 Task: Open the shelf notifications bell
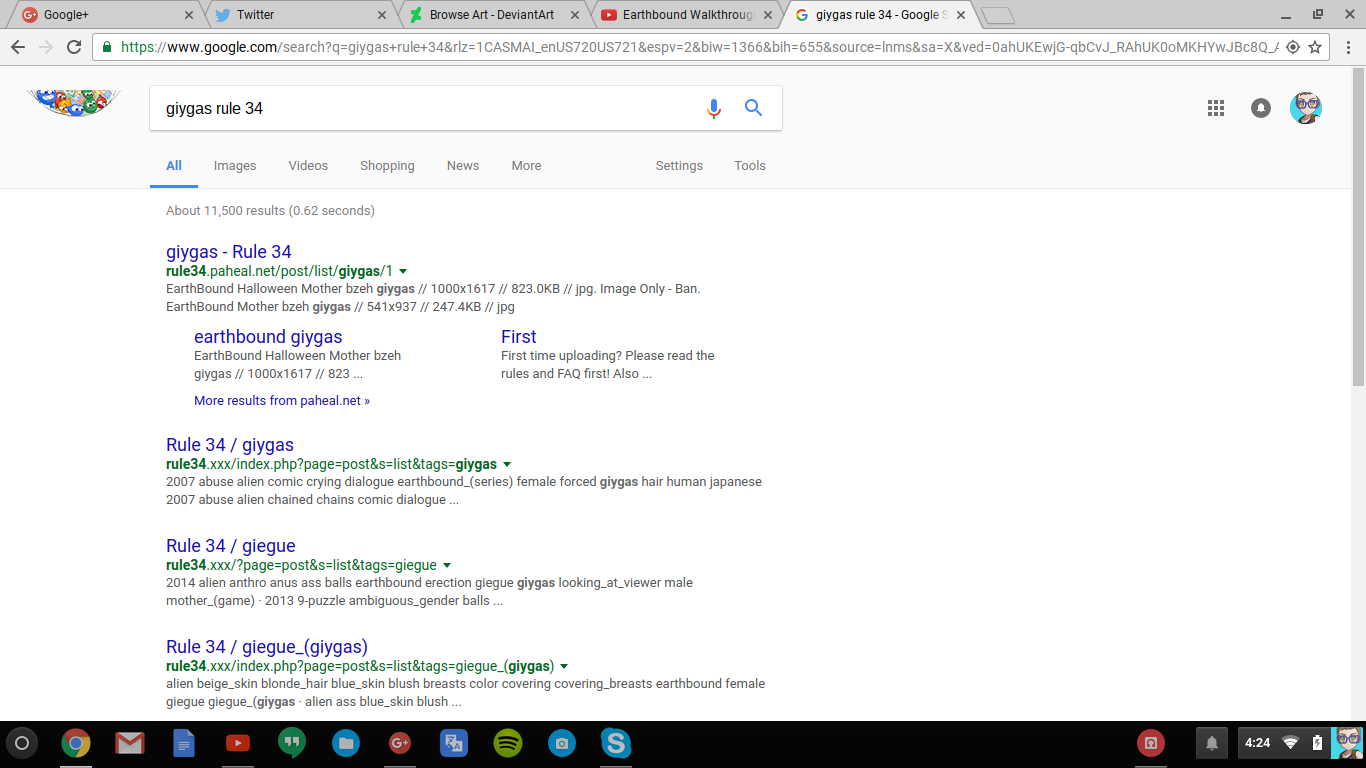pos(1212,743)
